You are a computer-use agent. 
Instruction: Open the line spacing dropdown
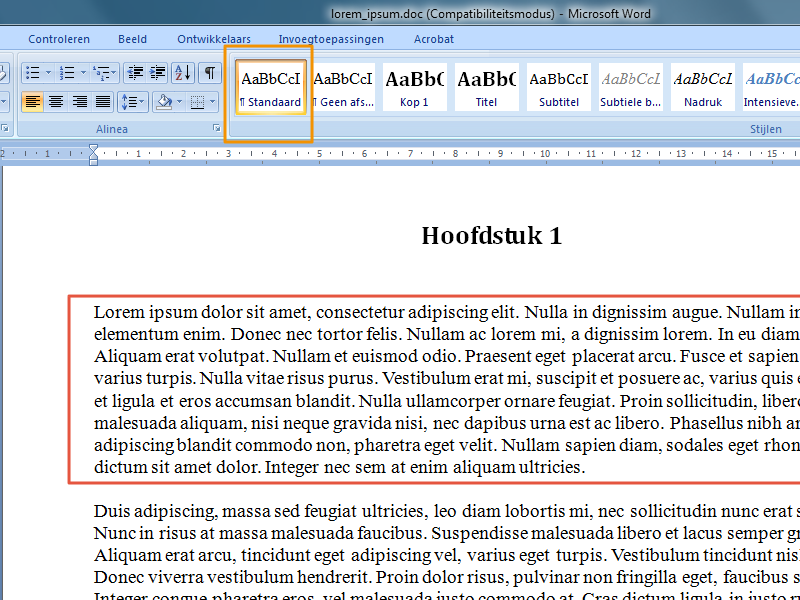tap(132, 102)
